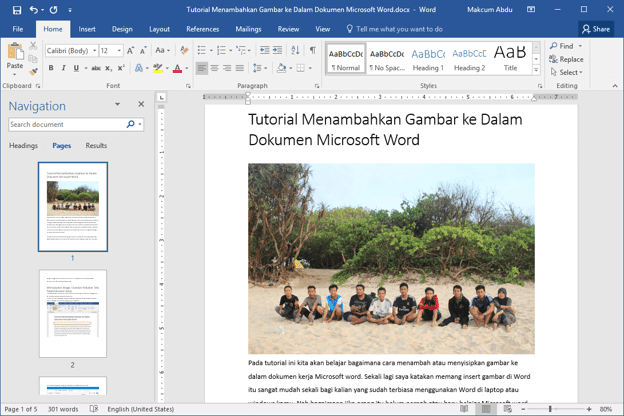This screenshot has width=624, height=416.
Task: Decrease font size with Shrink Font
Action: (x=143, y=51)
